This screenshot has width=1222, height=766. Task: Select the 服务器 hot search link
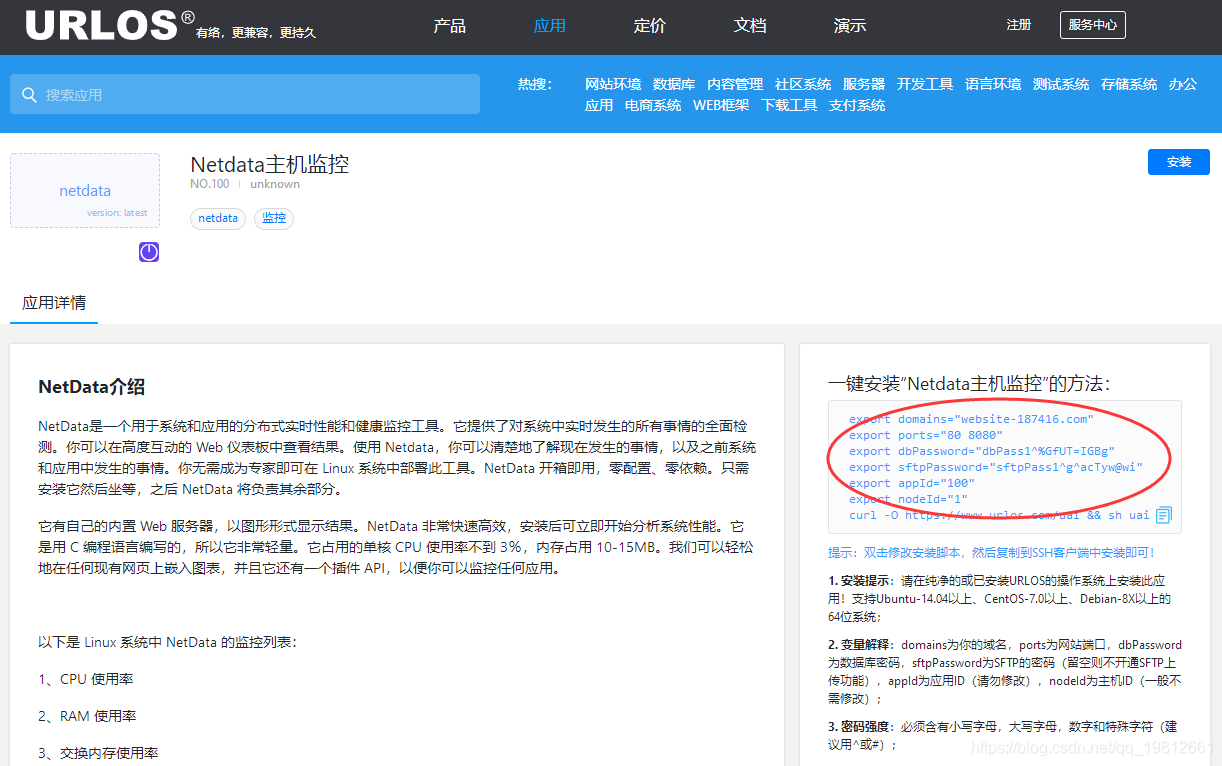click(x=864, y=84)
